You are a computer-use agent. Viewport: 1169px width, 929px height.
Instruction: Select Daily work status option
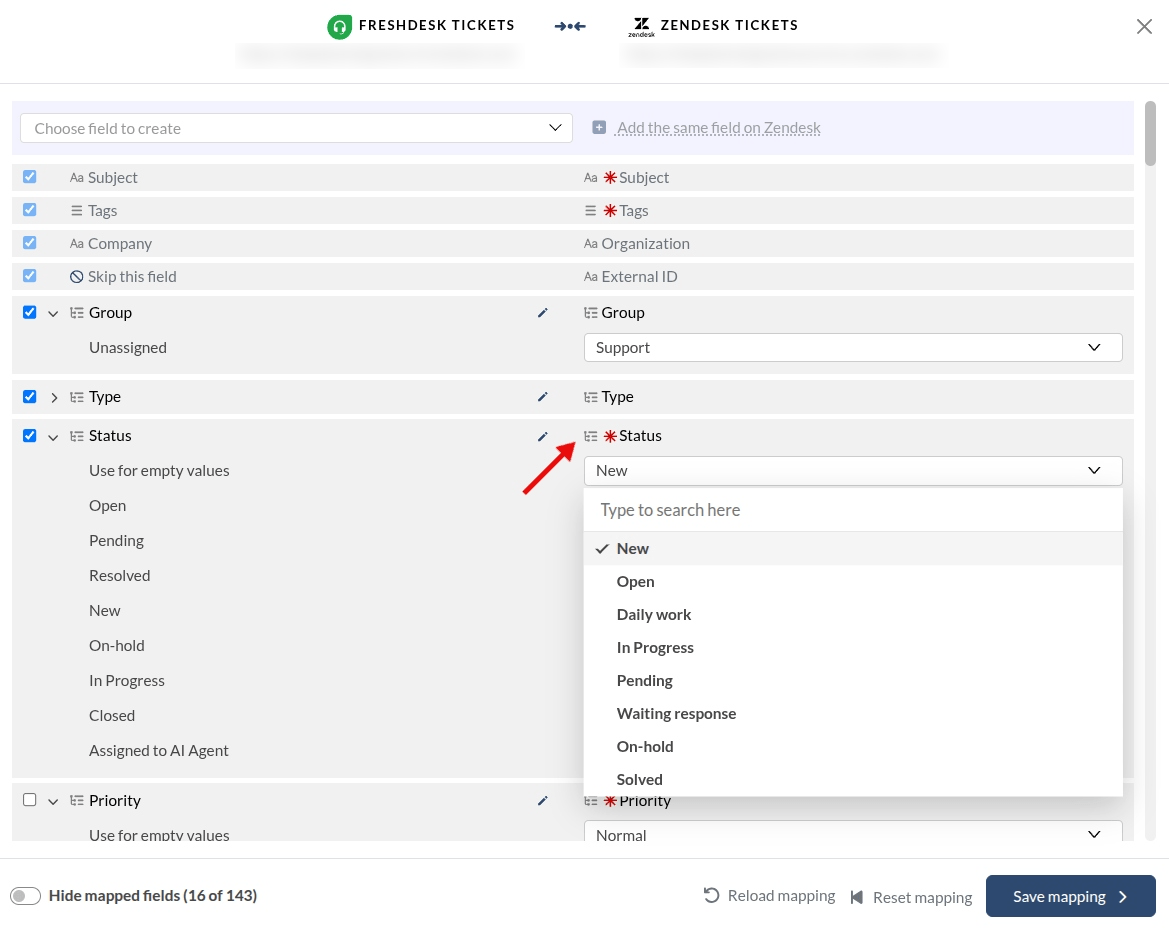pos(853,614)
